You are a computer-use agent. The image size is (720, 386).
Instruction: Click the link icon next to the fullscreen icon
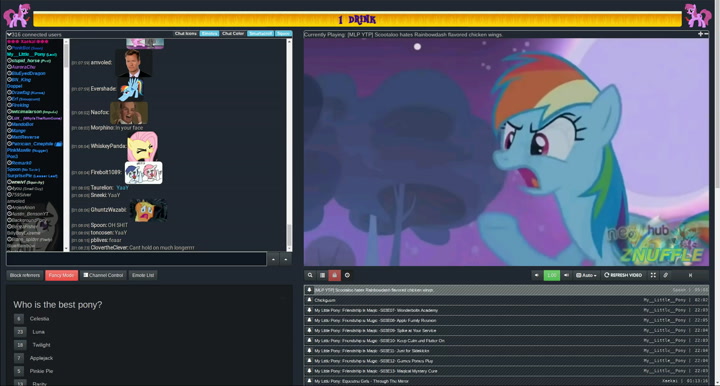[665, 275]
